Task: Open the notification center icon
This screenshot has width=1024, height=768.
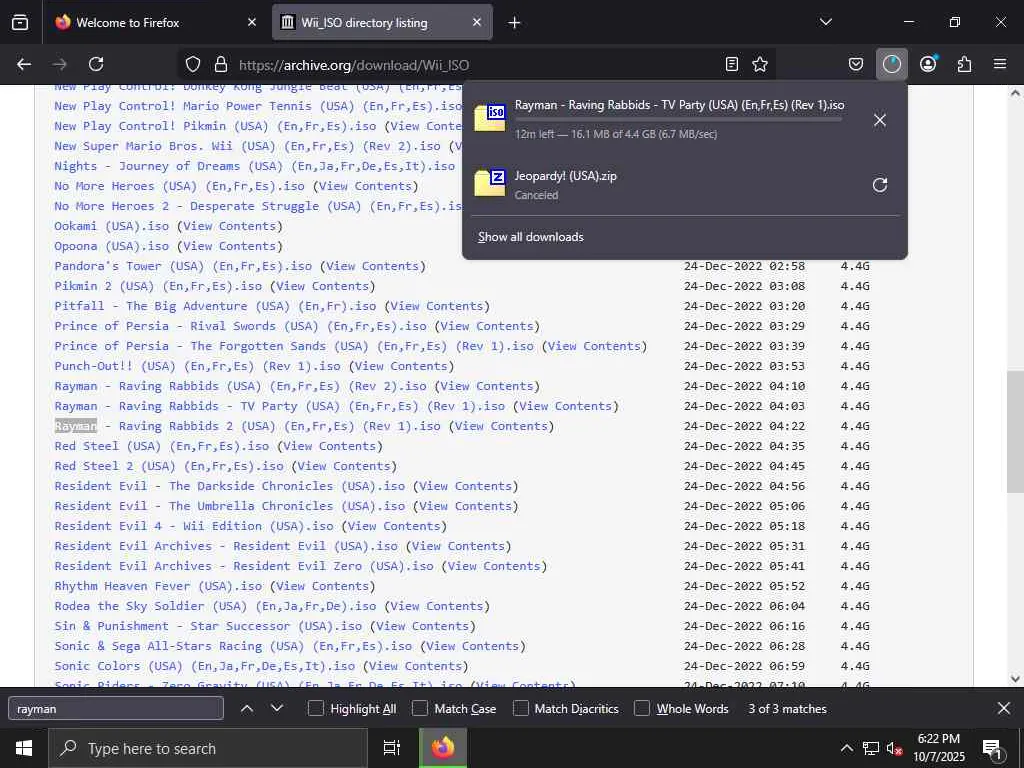Action: pos(992,748)
